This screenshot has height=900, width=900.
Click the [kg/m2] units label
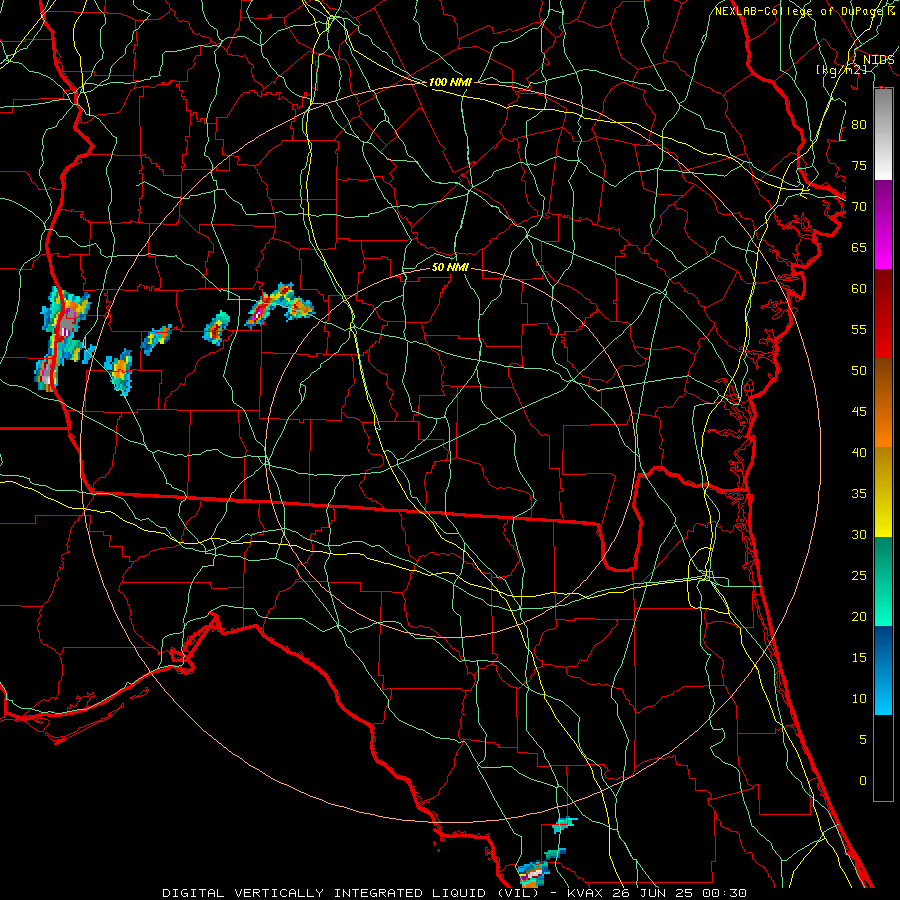pos(842,69)
